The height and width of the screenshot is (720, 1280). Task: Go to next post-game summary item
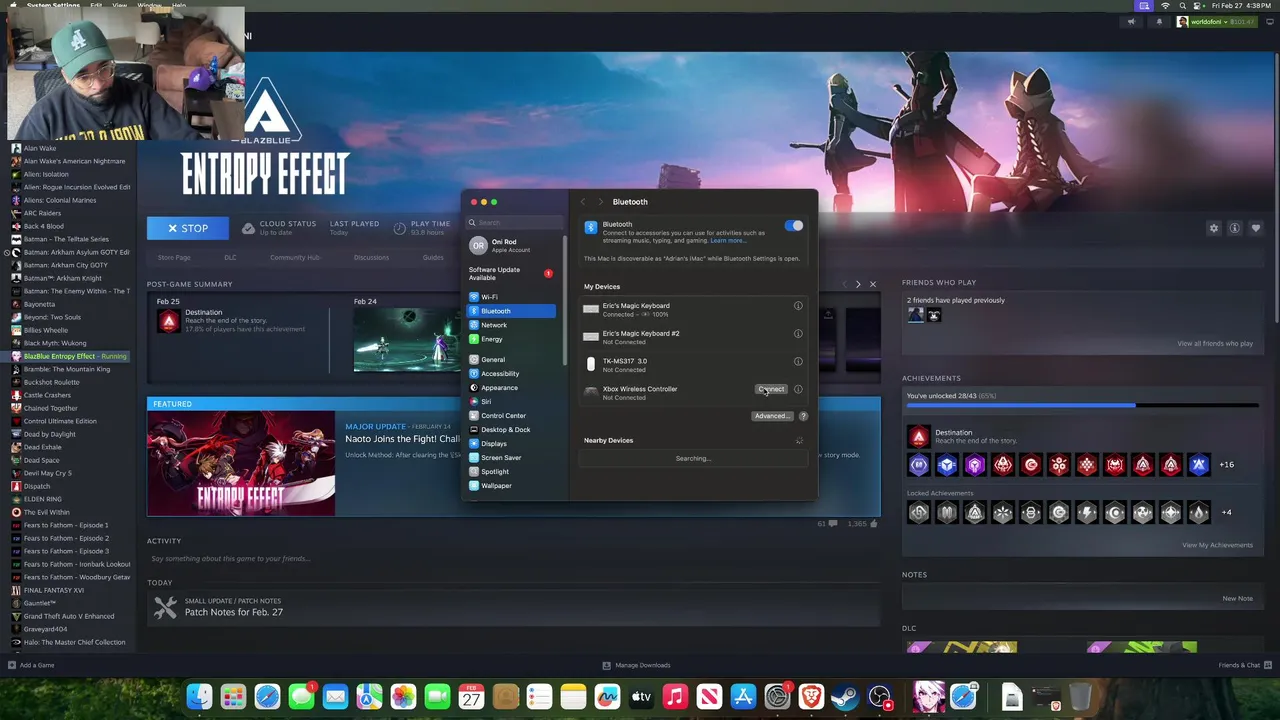[x=857, y=284]
